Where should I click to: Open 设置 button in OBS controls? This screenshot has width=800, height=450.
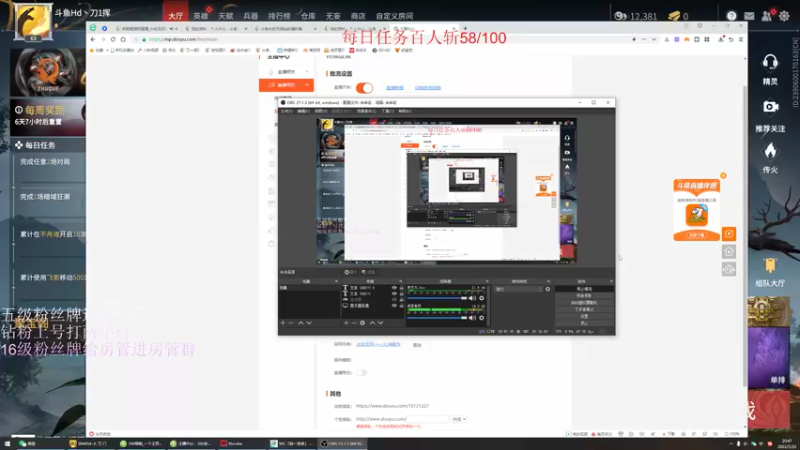click(584, 316)
